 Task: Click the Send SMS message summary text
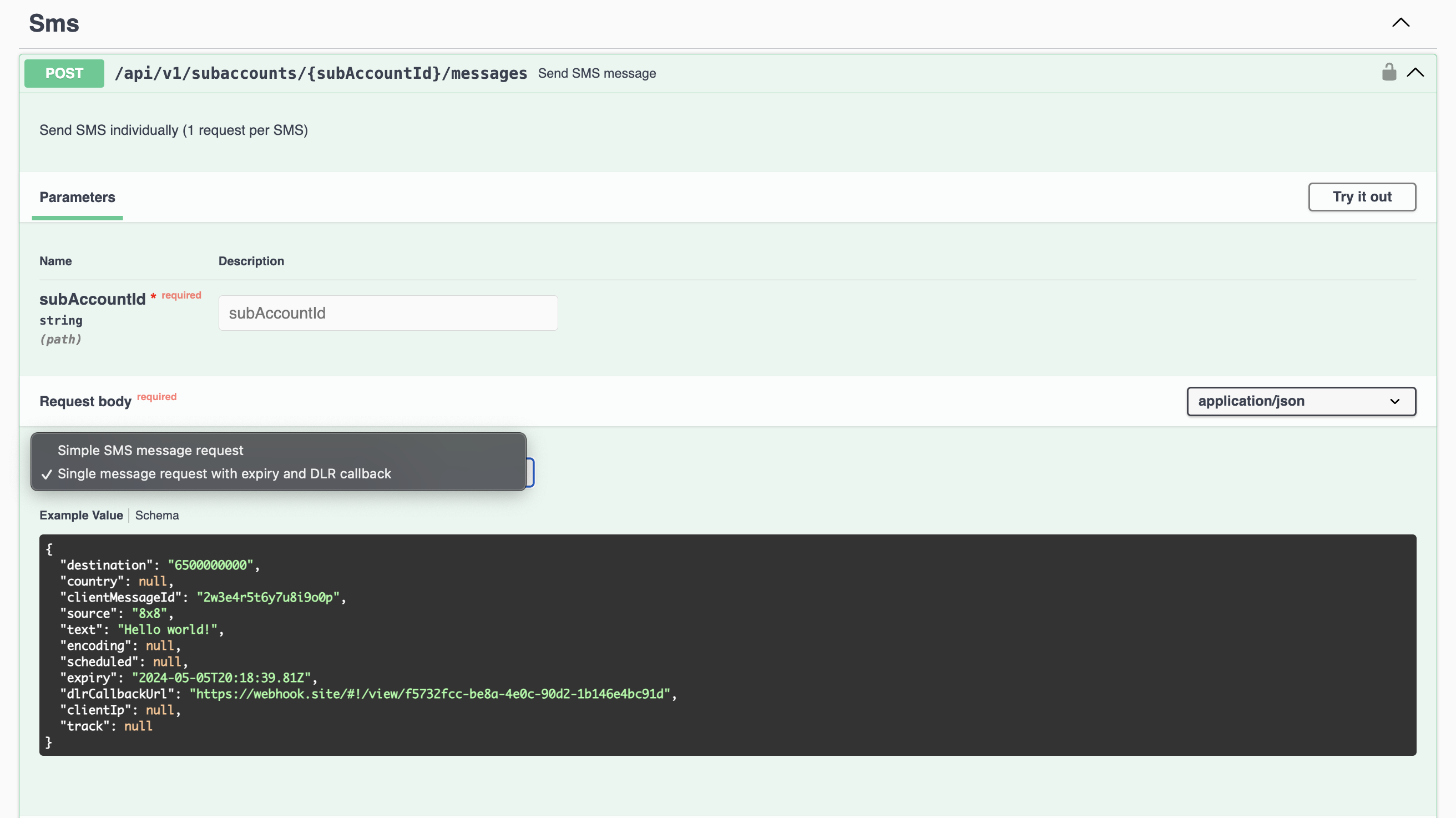[x=596, y=73]
